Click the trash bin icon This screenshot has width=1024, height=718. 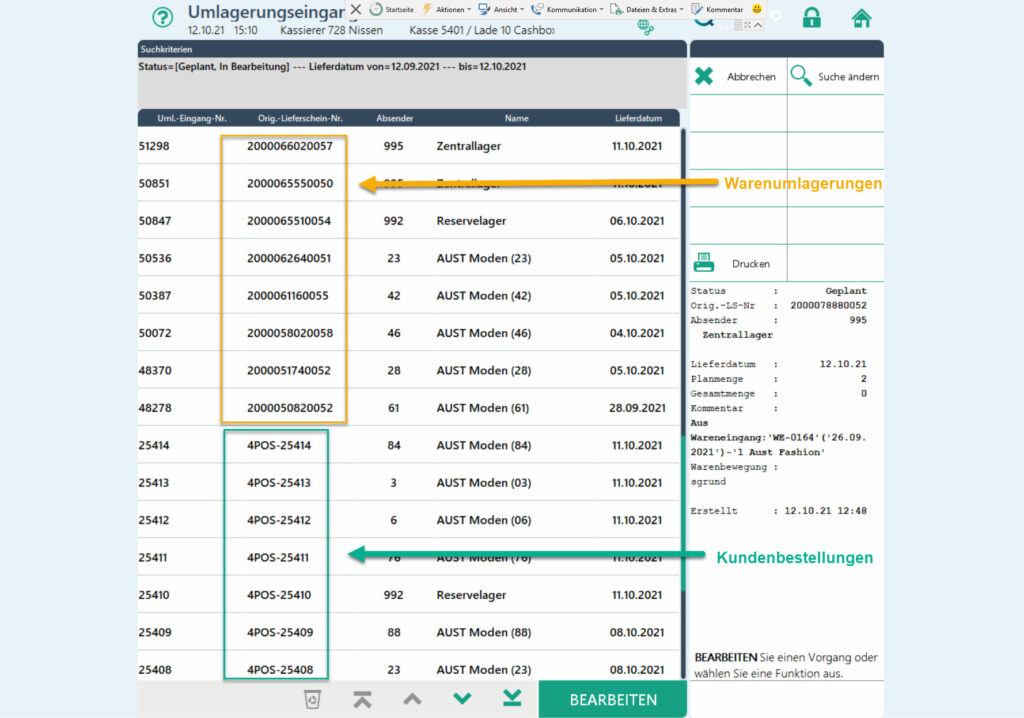[x=312, y=699]
